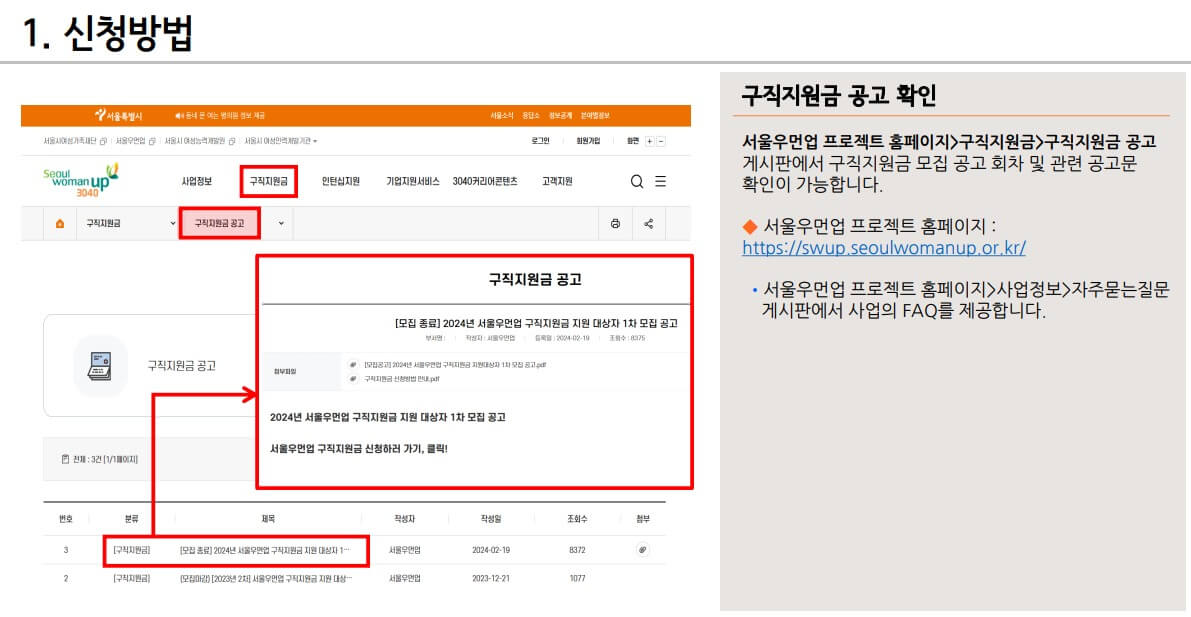Click the 회원가입 link
The height and width of the screenshot is (617, 1191).
click(588, 141)
